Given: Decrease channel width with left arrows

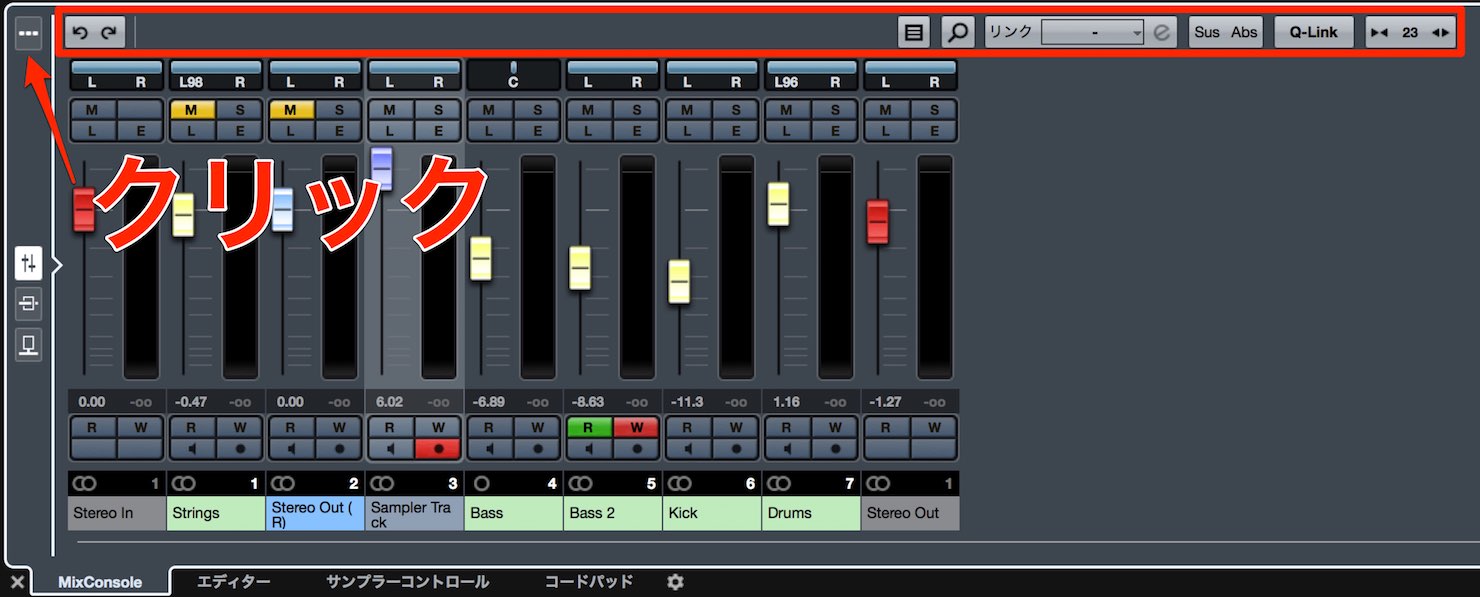Looking at the screenshot, I should point(1380,32).
